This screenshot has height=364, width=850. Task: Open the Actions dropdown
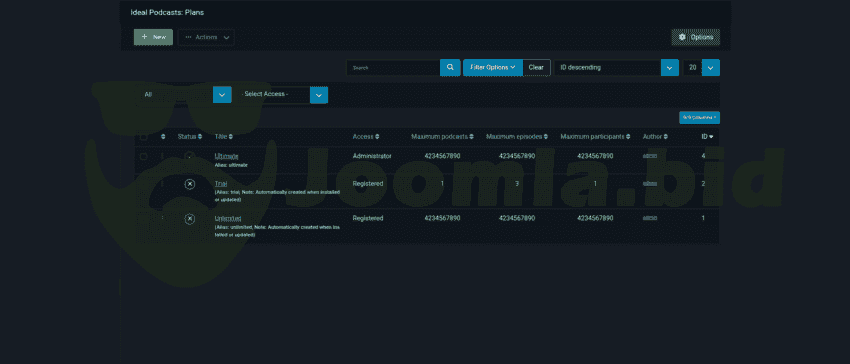(206, 37)
